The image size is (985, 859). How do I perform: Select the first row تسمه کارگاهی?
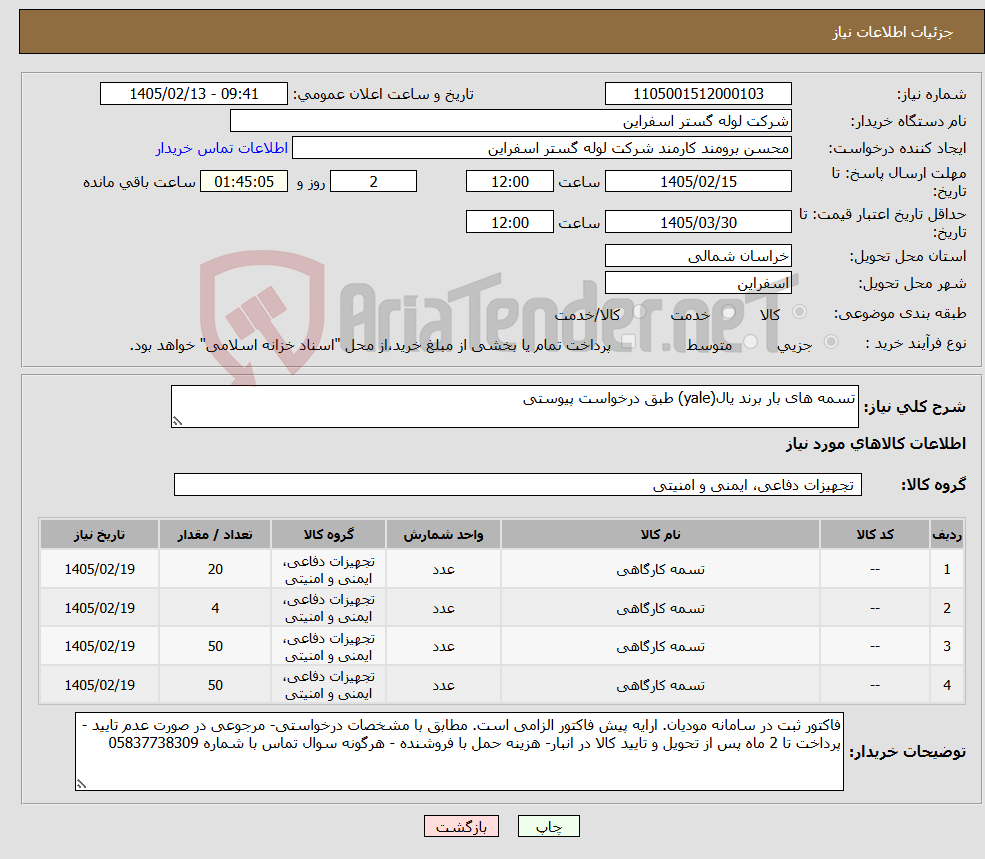pos(660,569)
